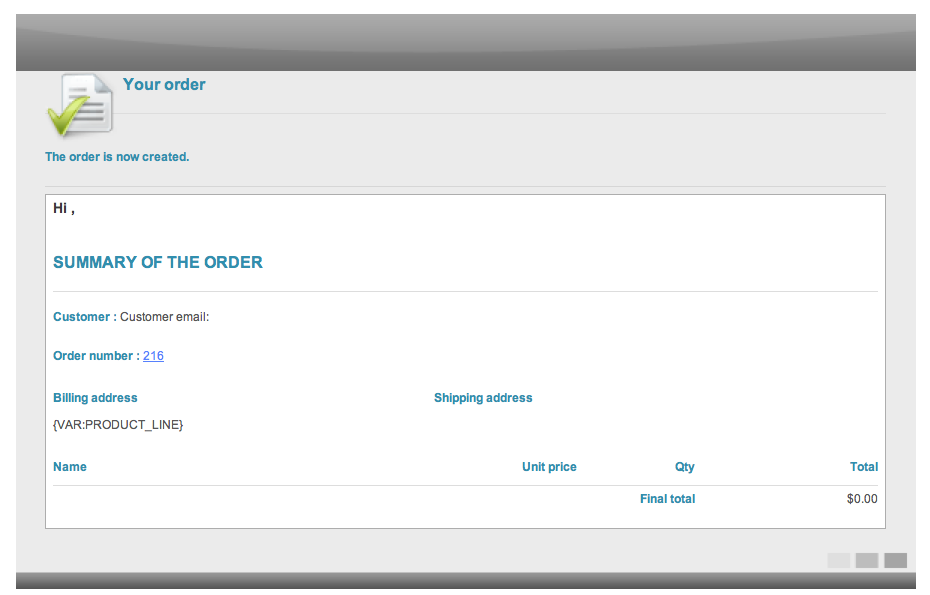The width and height of the screenshot is (930, 595).
Task: Click the "Qty" column header
Action: pyautogui.click(x=684, y=467)
